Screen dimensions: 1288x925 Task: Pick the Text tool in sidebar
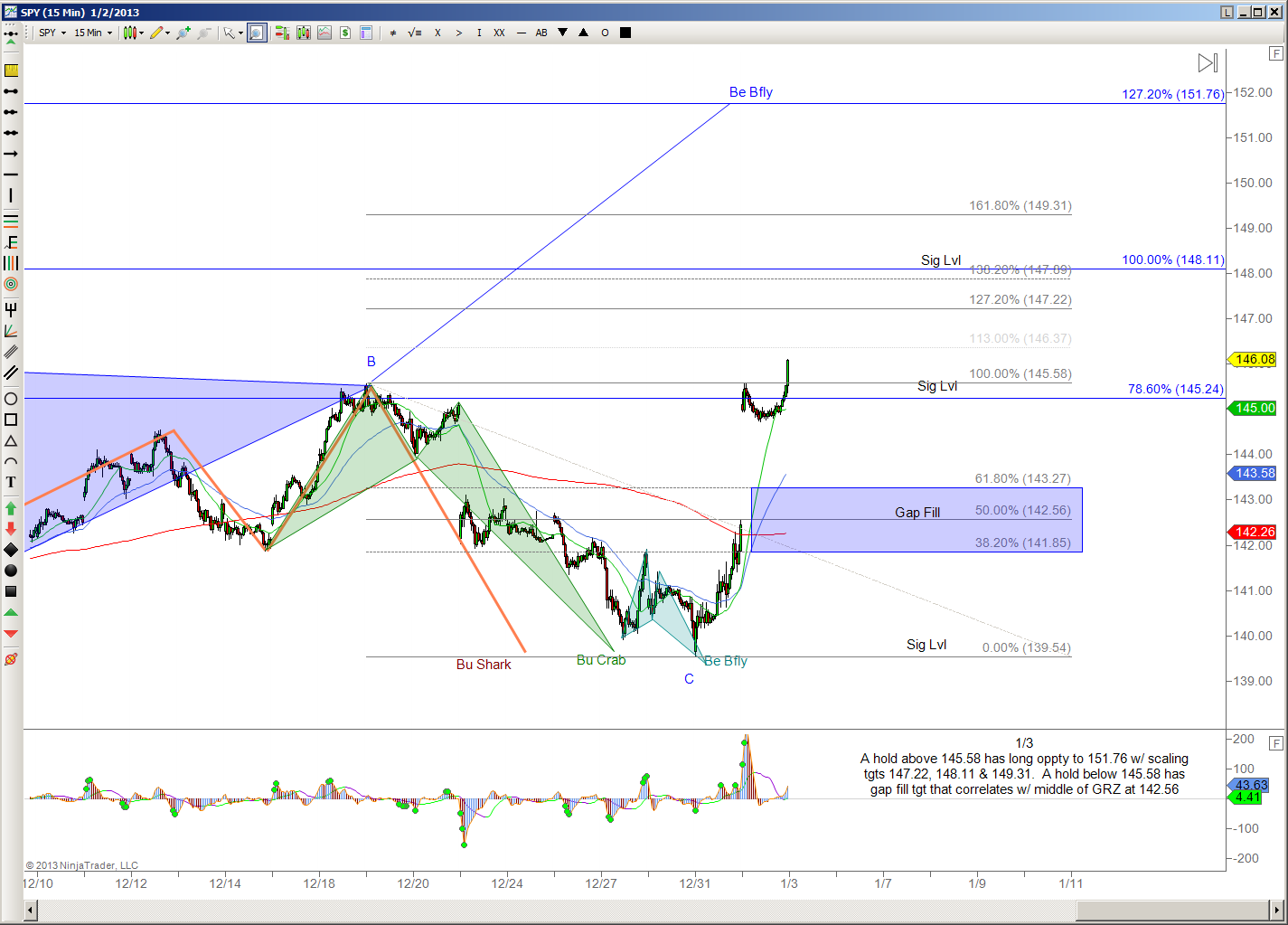(x=11, y=482)
